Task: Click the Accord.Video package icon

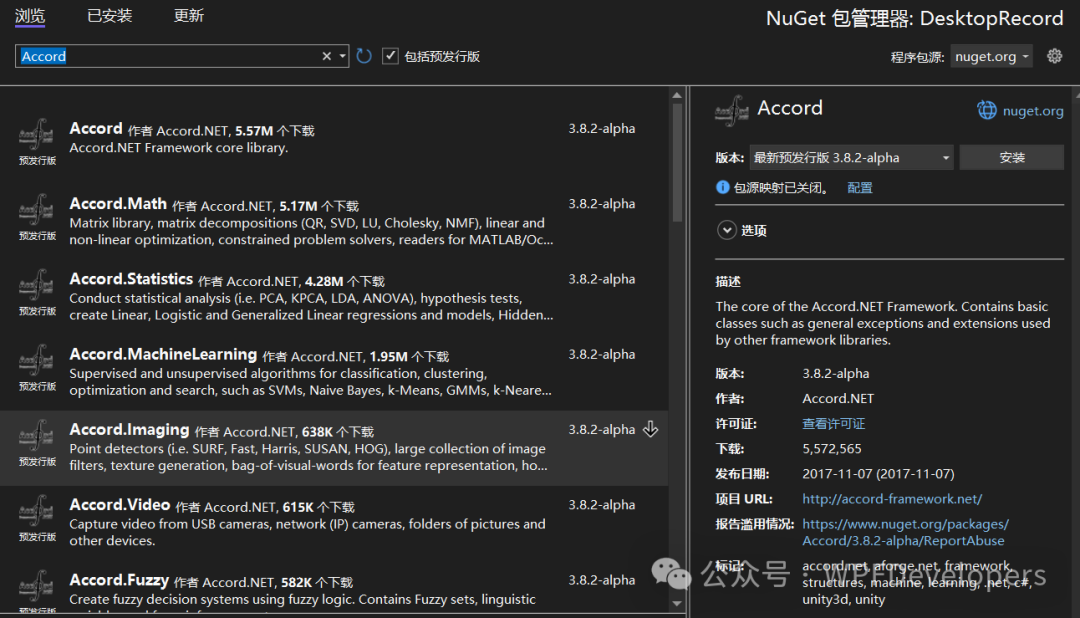Action: click(37, 511)
